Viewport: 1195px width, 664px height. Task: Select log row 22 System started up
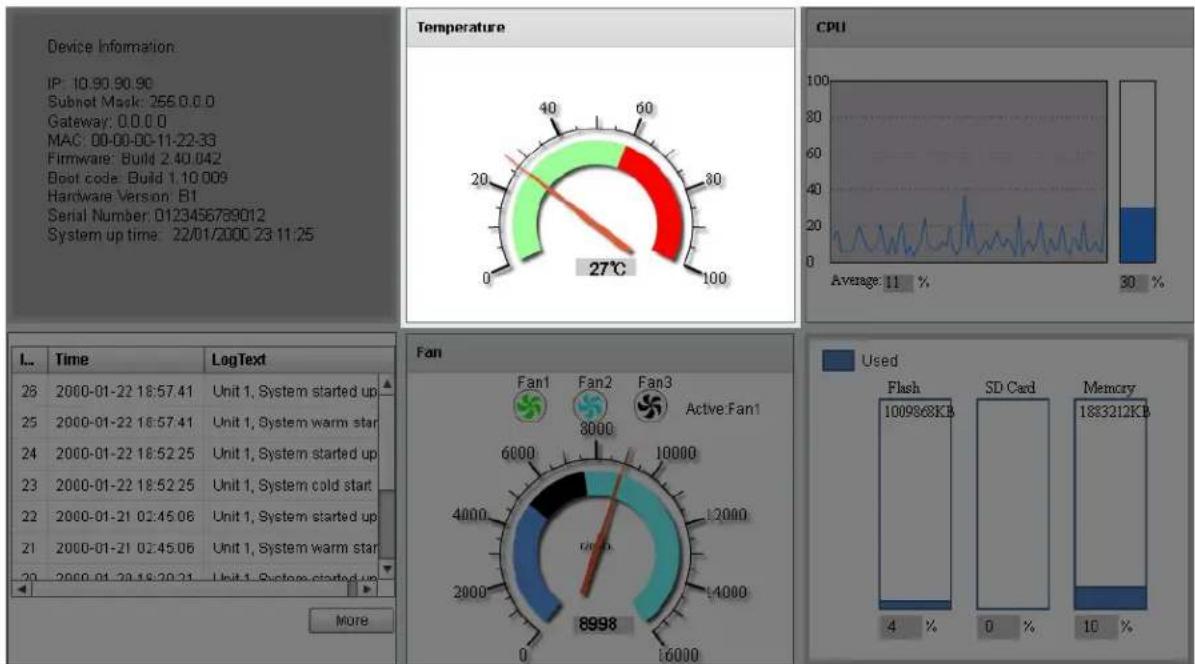[x=196, y=516]
